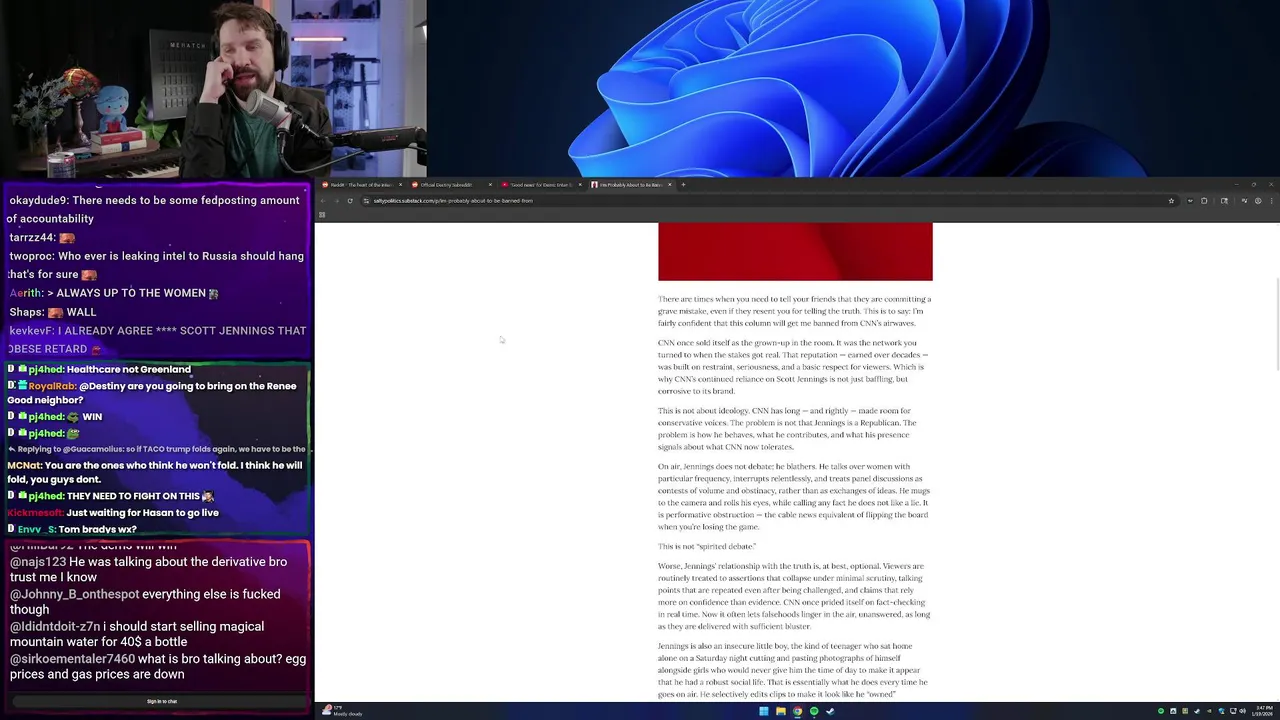
Task: Click 'Sign in to chat' button
Action: pos(162,701)
